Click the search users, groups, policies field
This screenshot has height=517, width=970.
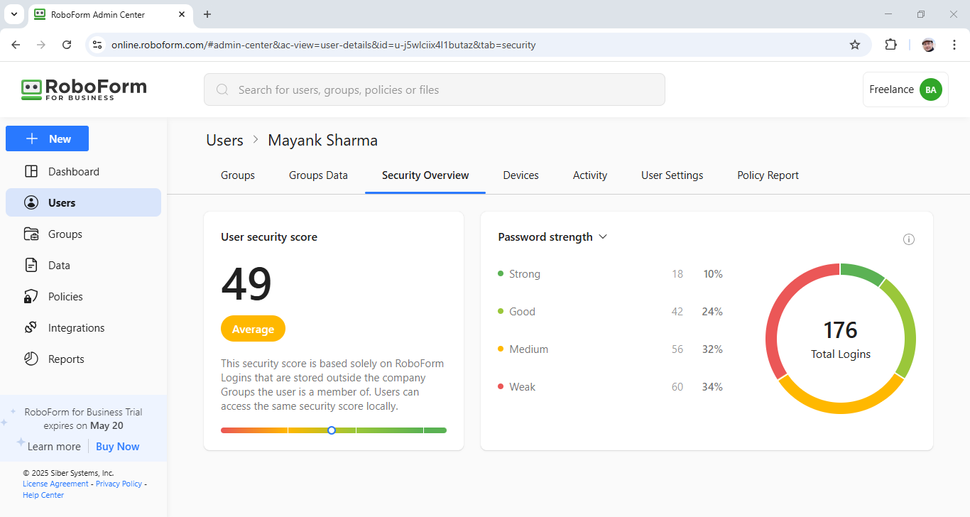[435, 90]
